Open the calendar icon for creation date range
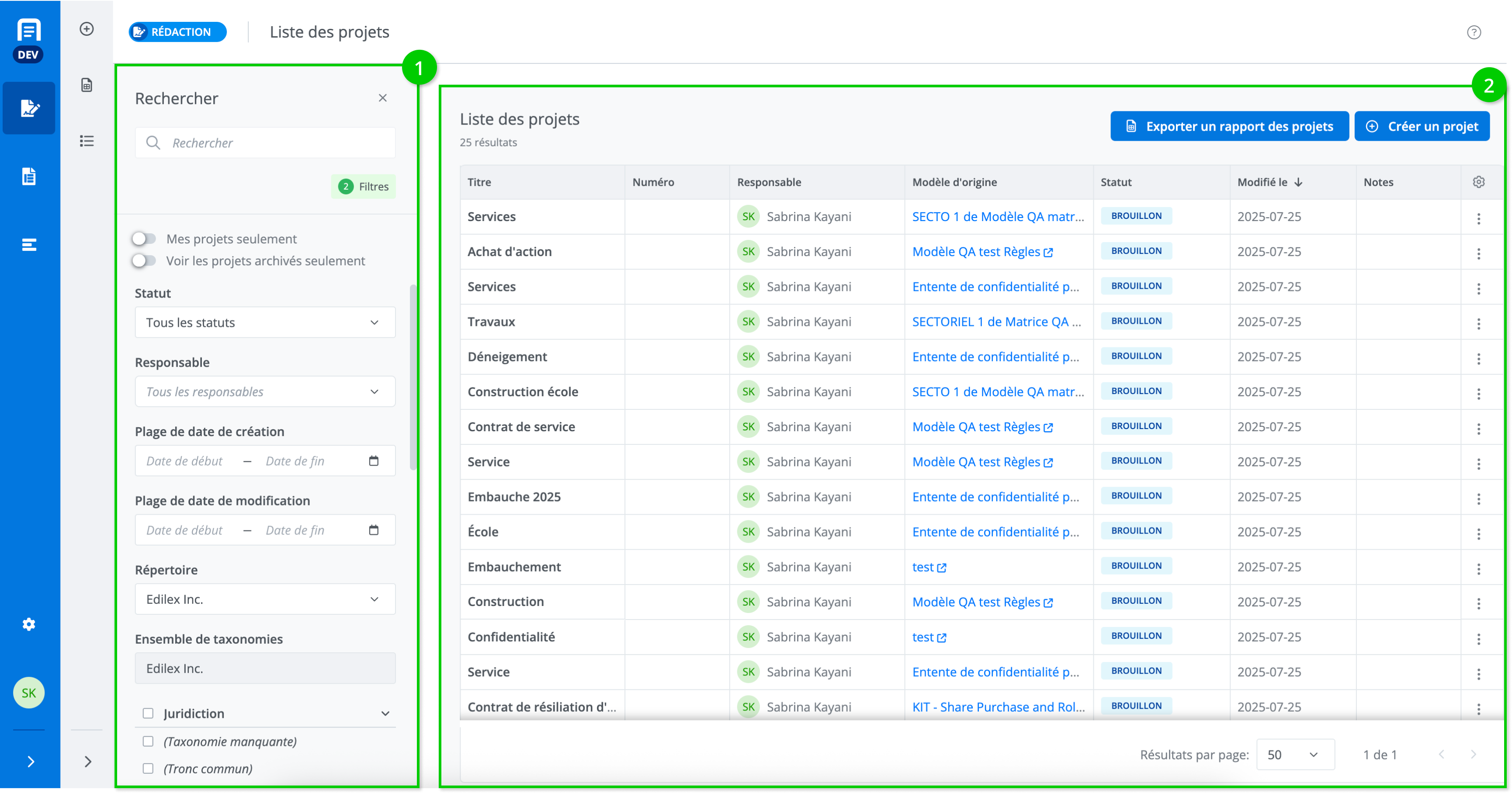 pos(374,461)
